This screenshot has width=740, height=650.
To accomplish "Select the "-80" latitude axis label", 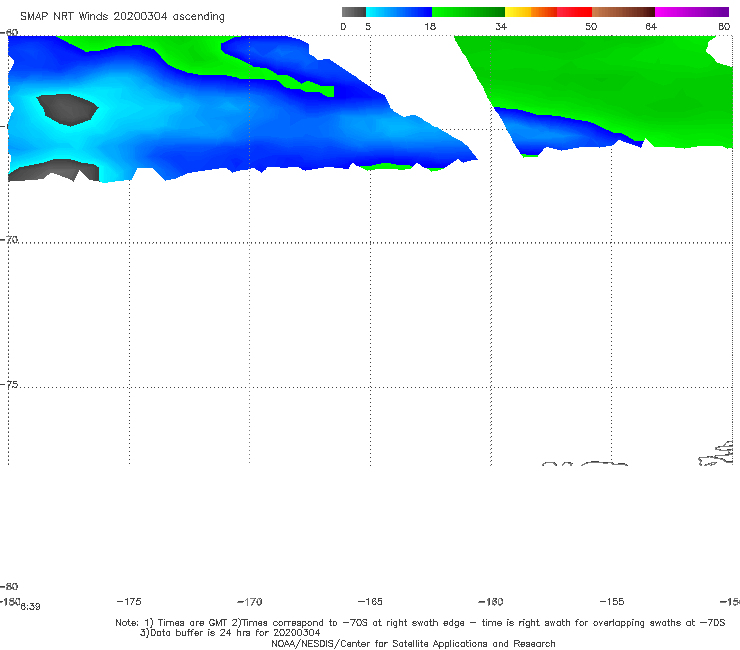I will pos(9,586).
